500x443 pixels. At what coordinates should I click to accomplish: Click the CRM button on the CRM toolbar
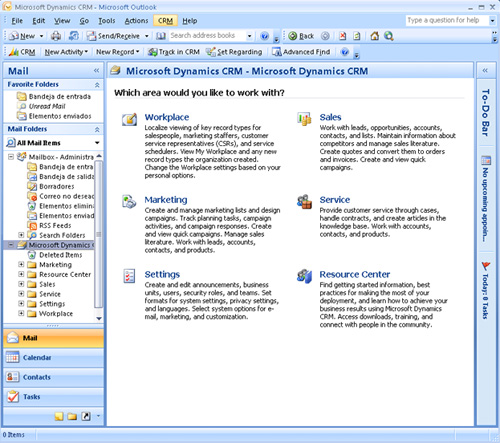point(22,52)
